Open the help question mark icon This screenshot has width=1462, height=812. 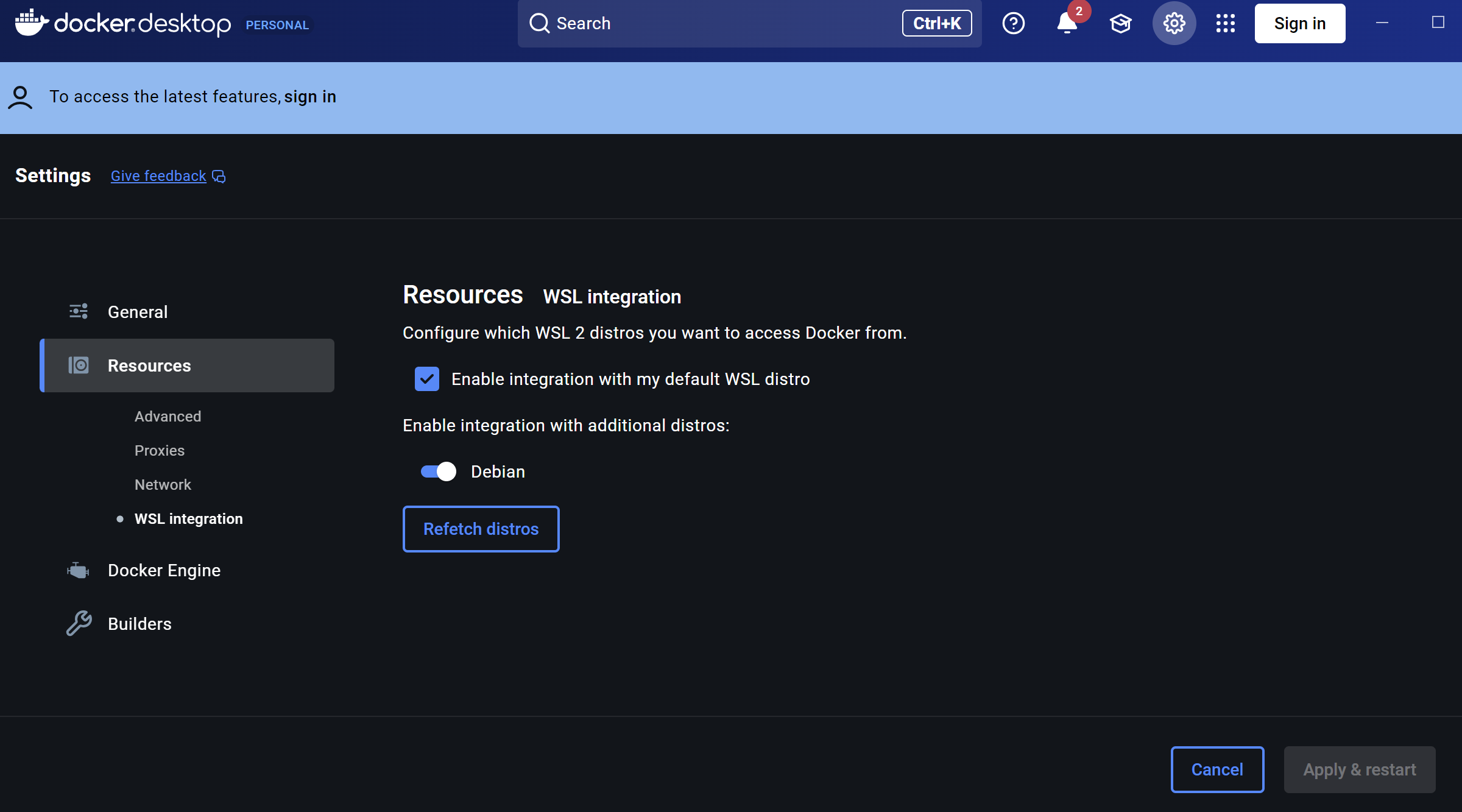[x=1013, y=23]
